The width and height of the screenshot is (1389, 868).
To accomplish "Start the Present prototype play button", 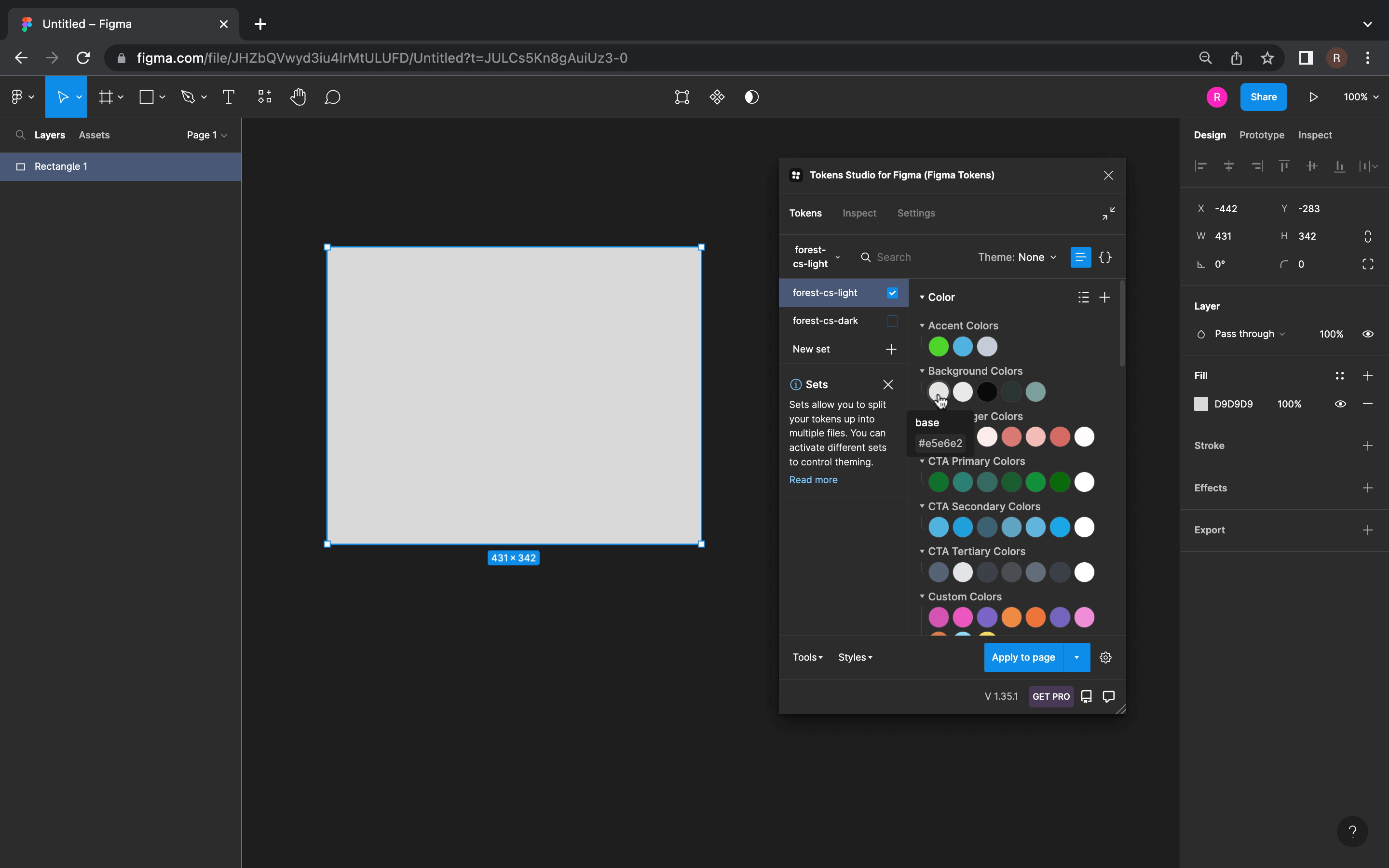I will [x=1313, y=97].
